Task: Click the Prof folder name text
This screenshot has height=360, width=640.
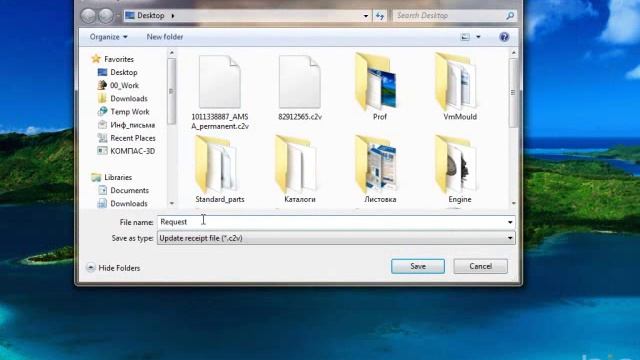Action: coord(380,117)
